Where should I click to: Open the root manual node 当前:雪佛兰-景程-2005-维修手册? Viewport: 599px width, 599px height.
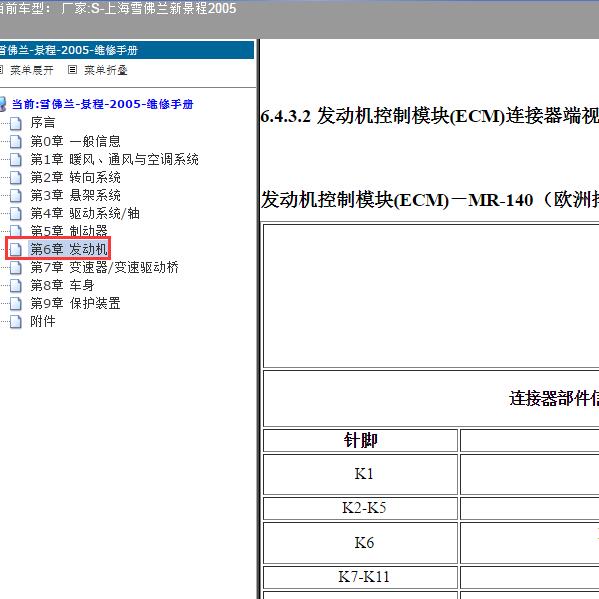tap(102, 104)
